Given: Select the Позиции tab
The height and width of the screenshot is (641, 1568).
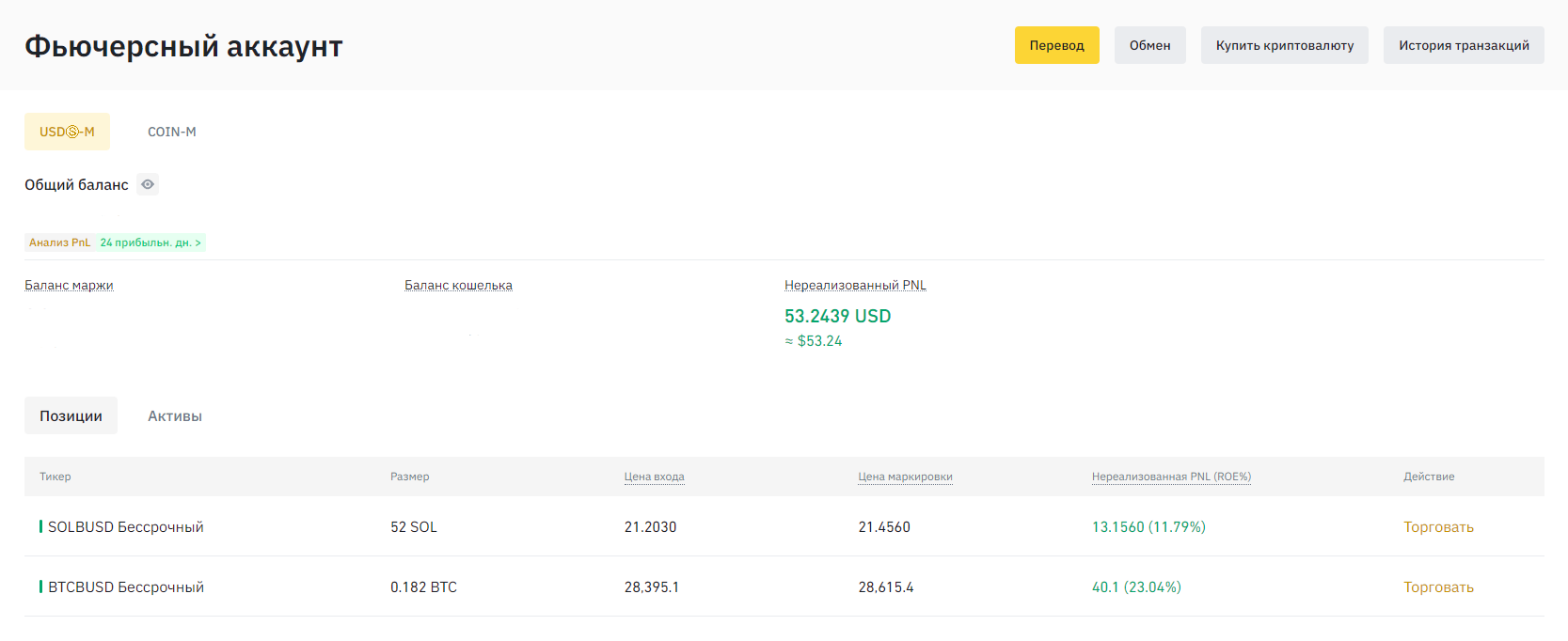Looking at the screenshot, I should [x=71, y=415].
